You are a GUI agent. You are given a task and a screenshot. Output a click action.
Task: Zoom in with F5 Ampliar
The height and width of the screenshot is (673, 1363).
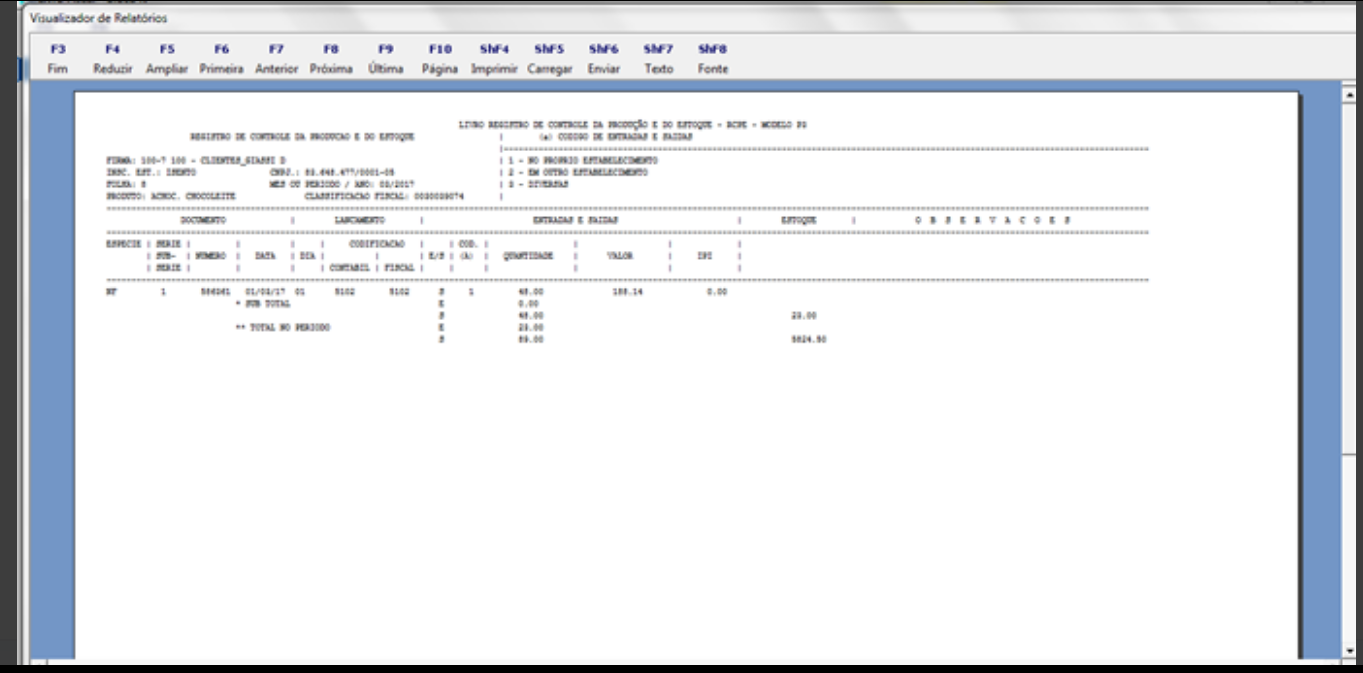point(167,59)
